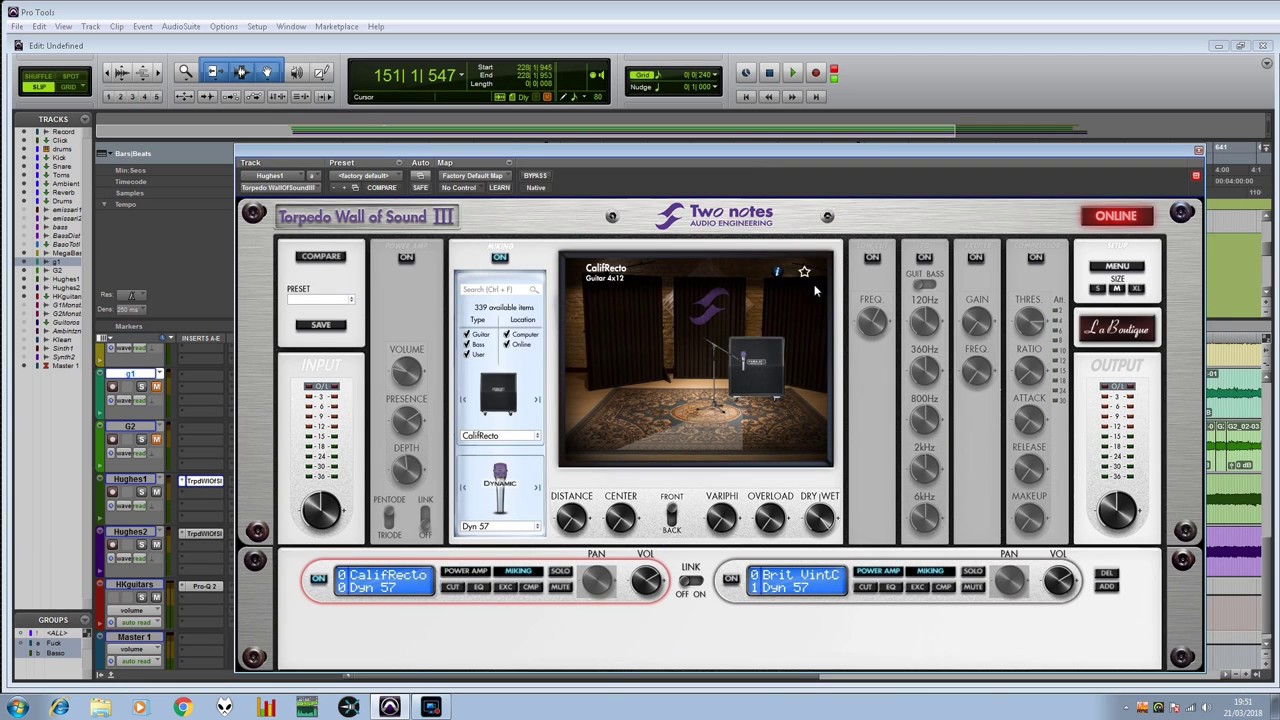The width and height of the screenshot is (1280, 720).
Task: Click the Go to End transport button
Action: point(815,97)
